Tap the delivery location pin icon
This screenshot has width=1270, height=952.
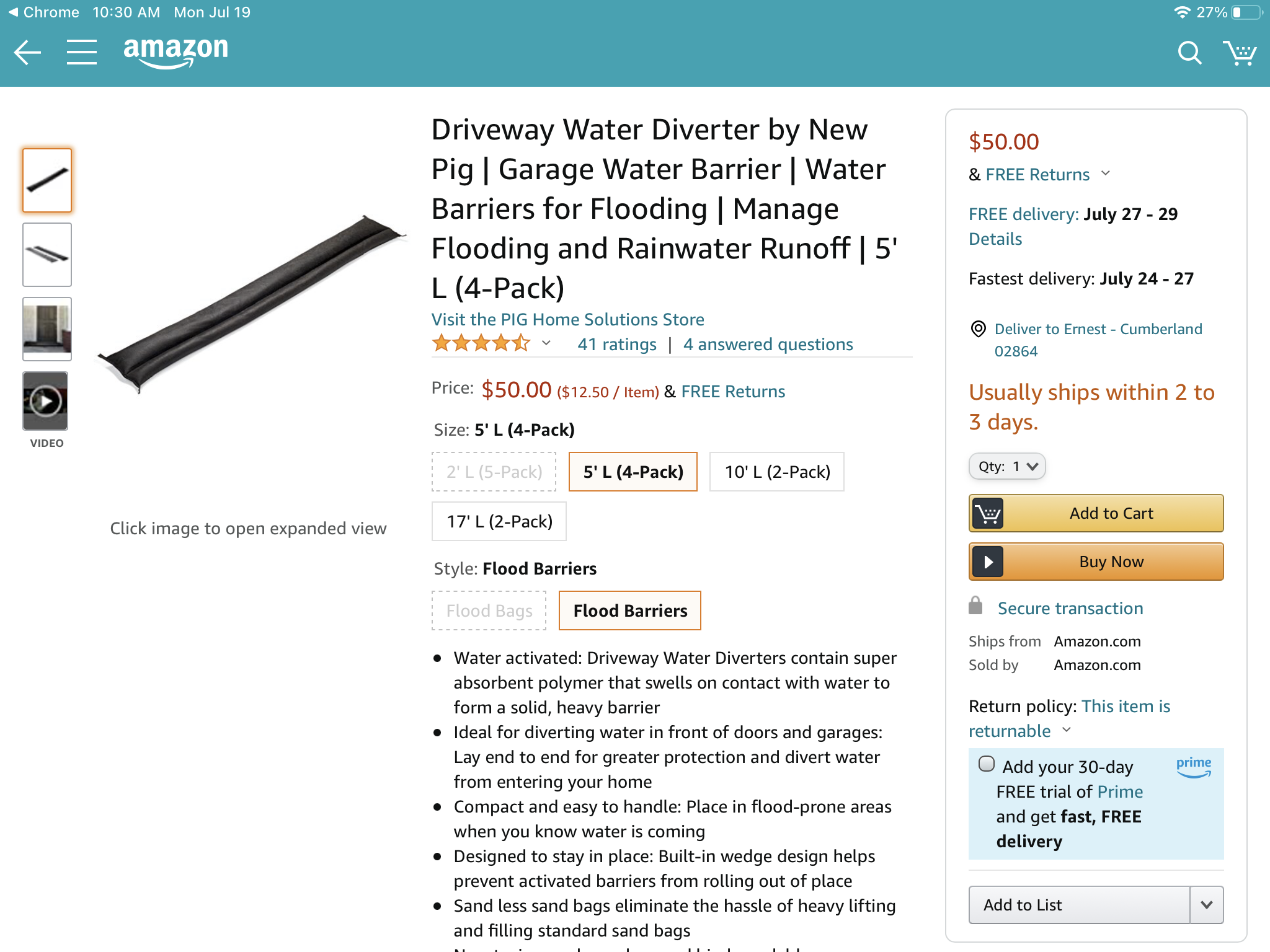pyautogui.click(x=978, y=329)
